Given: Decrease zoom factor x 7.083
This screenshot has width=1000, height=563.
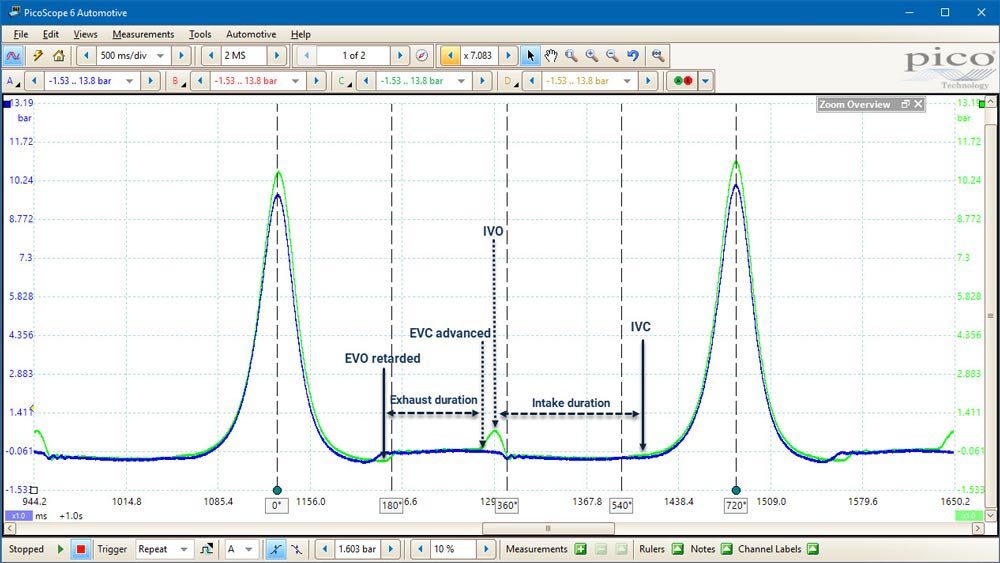Looking at the screenshot, I should pos(450,56).
